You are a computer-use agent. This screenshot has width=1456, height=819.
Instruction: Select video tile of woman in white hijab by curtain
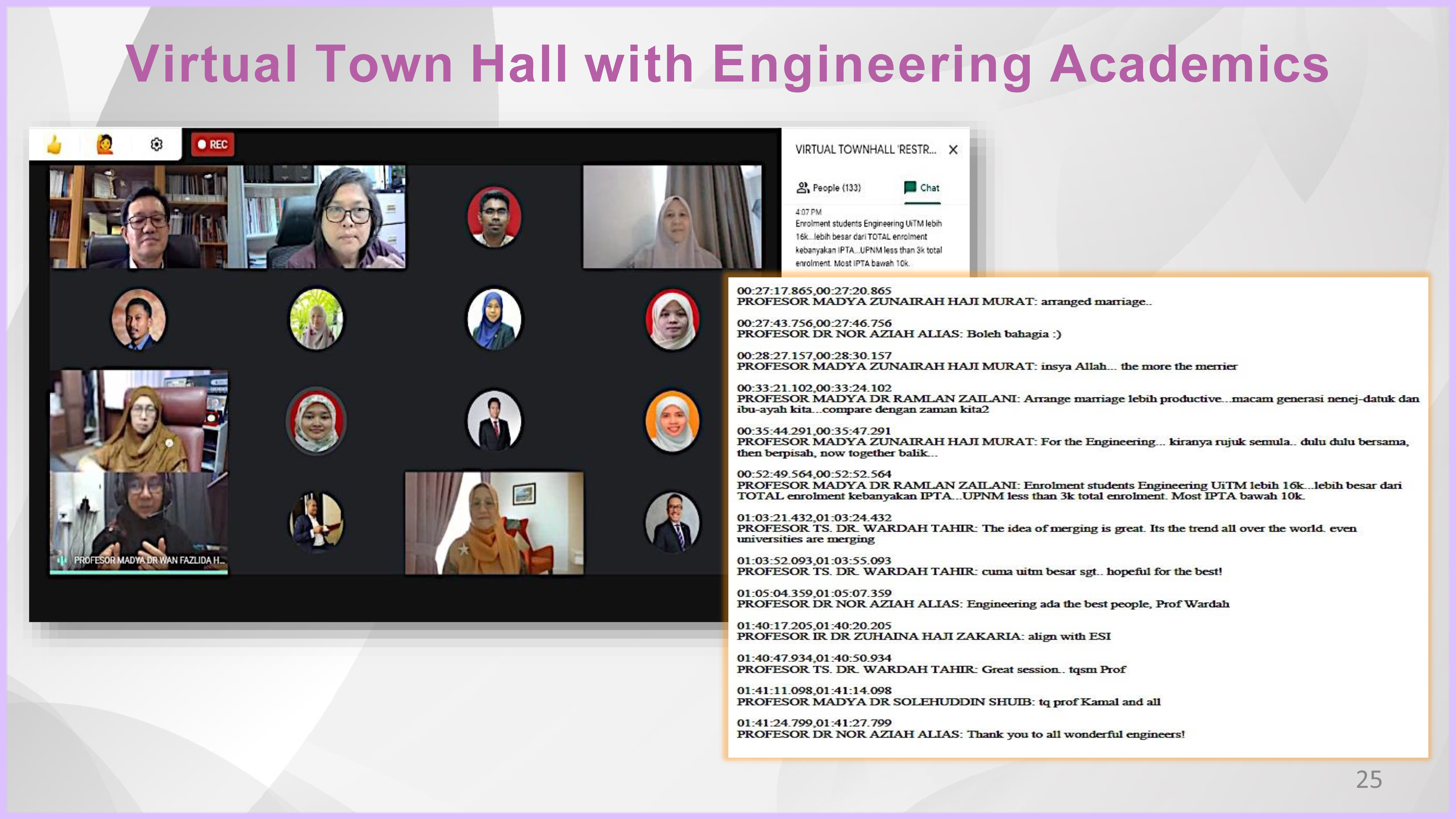coord(672,216)
